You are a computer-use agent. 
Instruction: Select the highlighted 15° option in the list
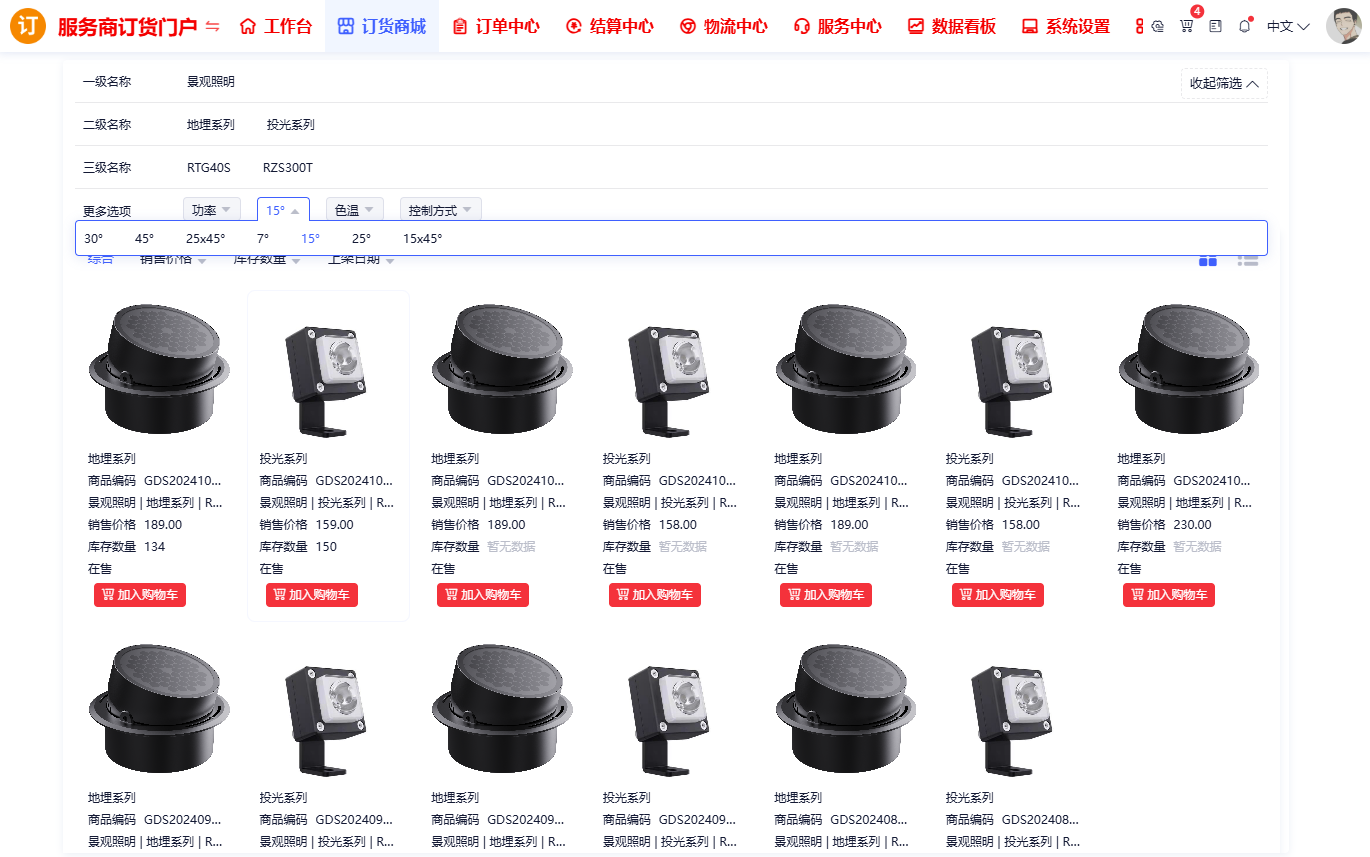(x=311, y=238)
